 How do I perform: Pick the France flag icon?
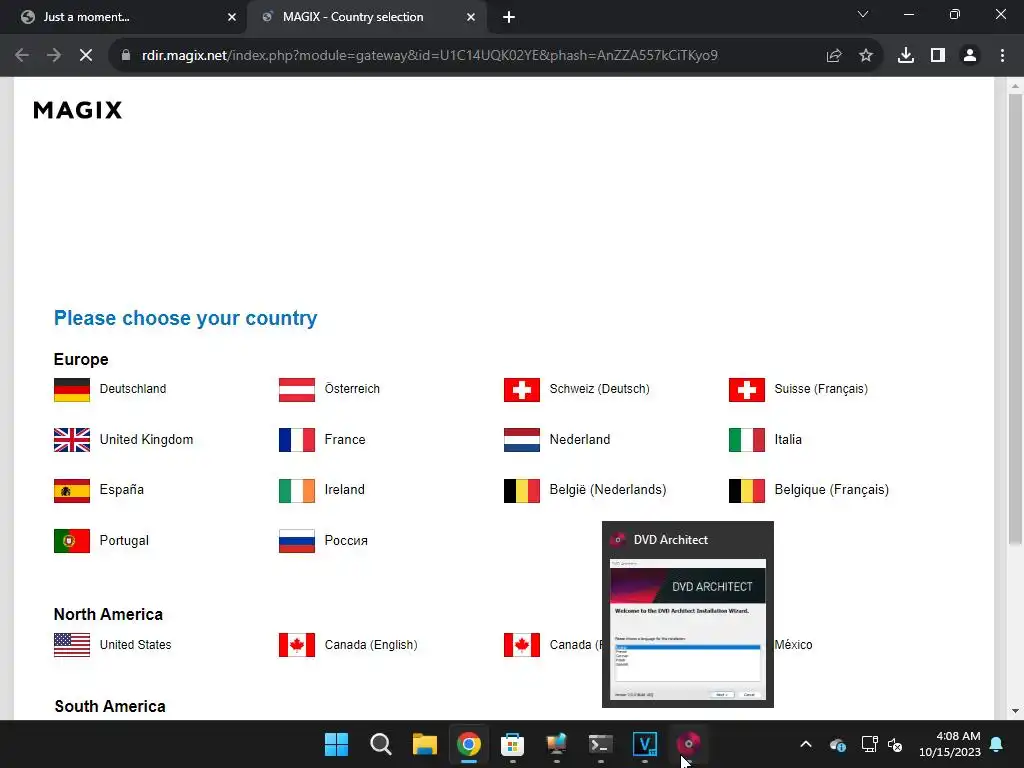pyautogui.click(x=296, y=440)
